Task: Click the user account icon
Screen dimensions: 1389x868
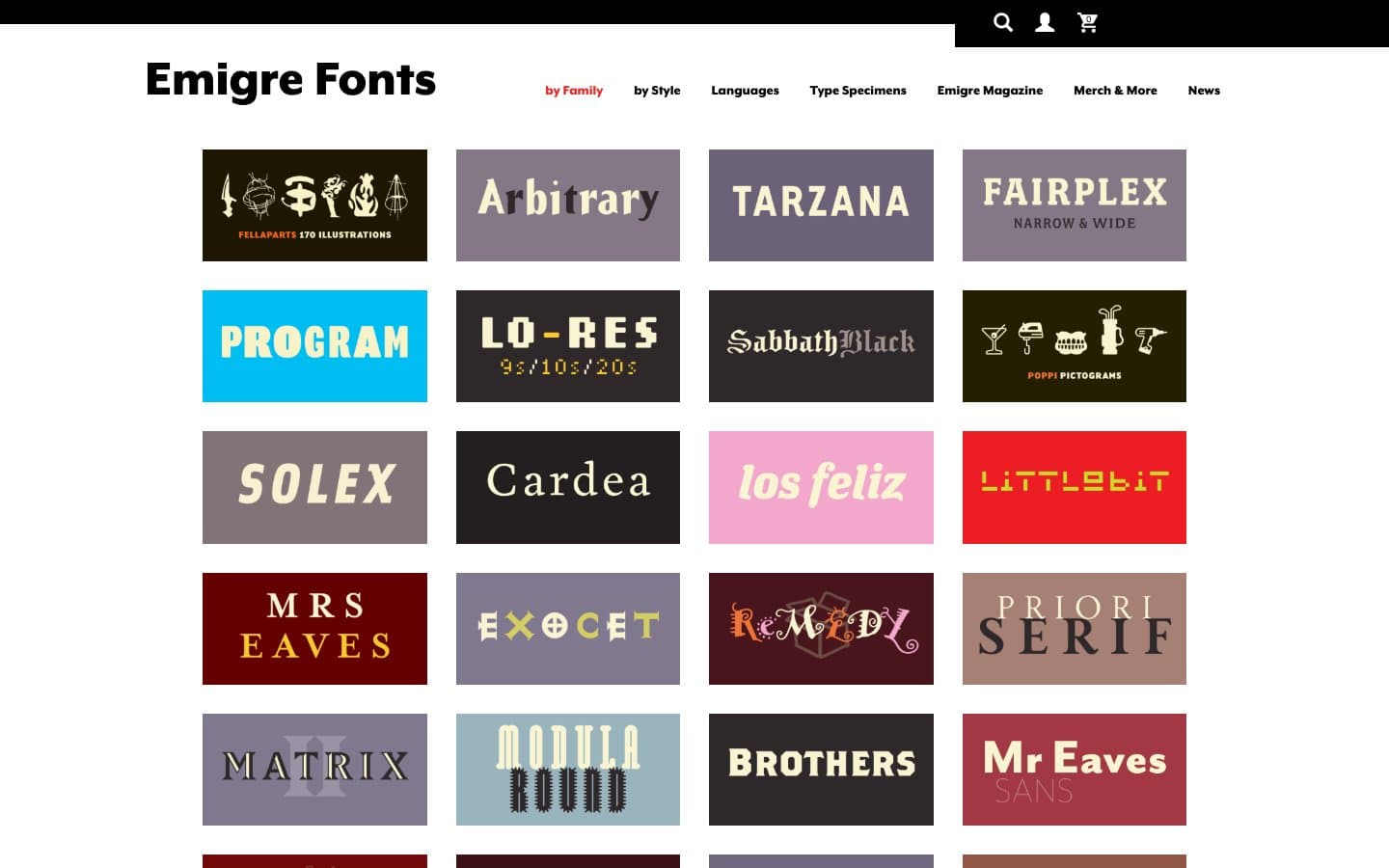Action: click(x=1045, y=22)
